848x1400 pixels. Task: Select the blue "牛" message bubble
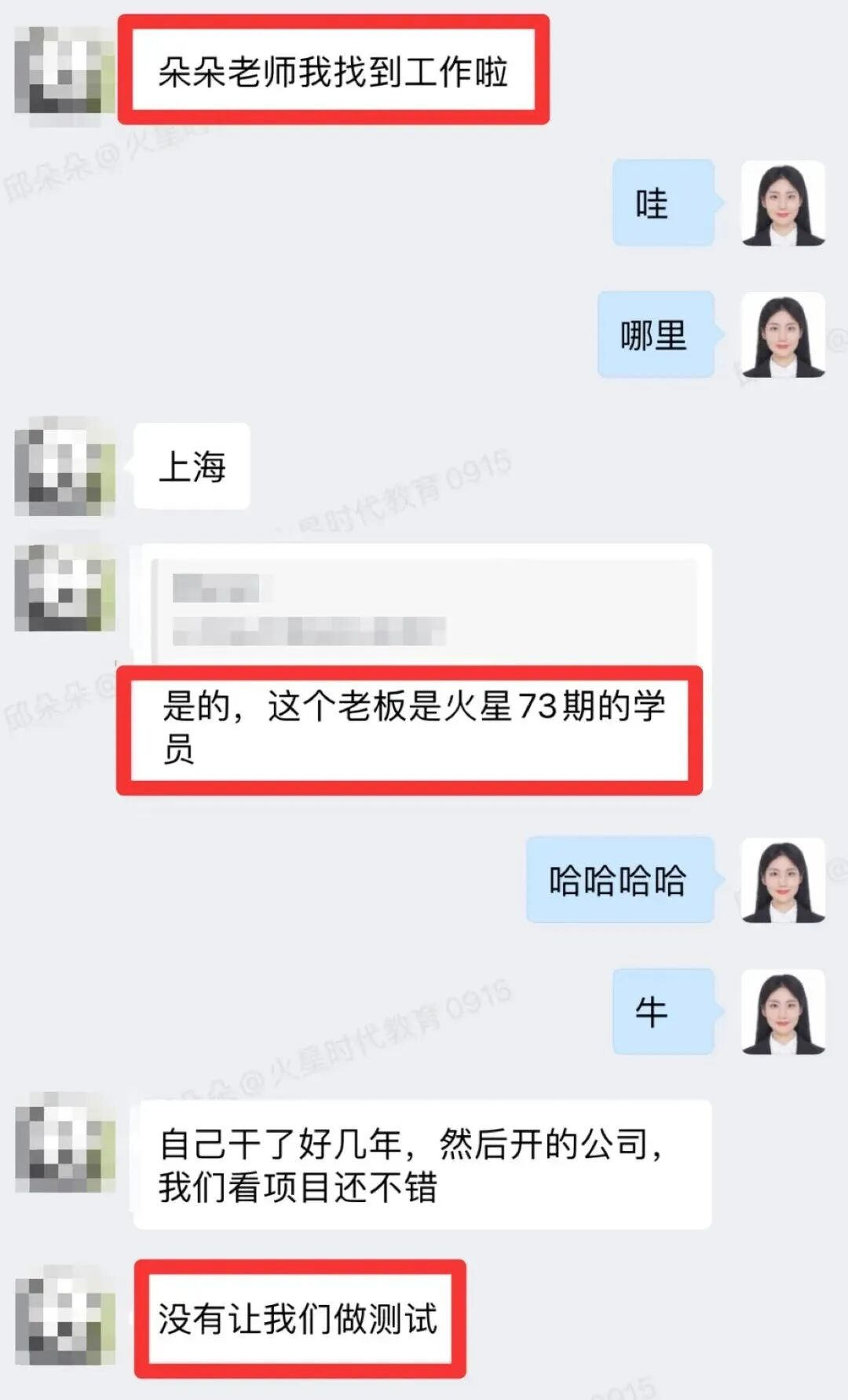[x=663, y=1011]
